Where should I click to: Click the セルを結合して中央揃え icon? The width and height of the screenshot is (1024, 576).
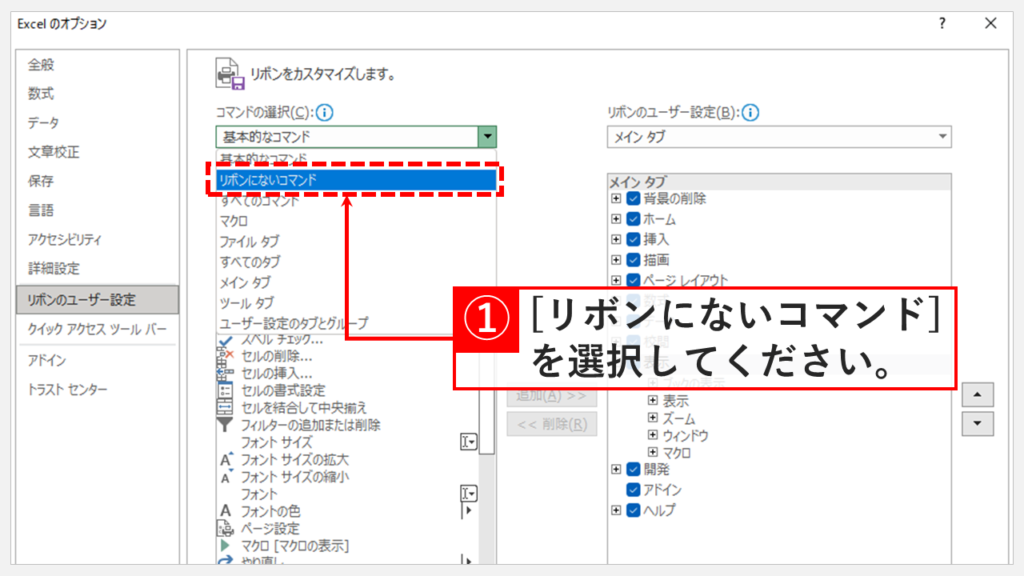(225, 408)
